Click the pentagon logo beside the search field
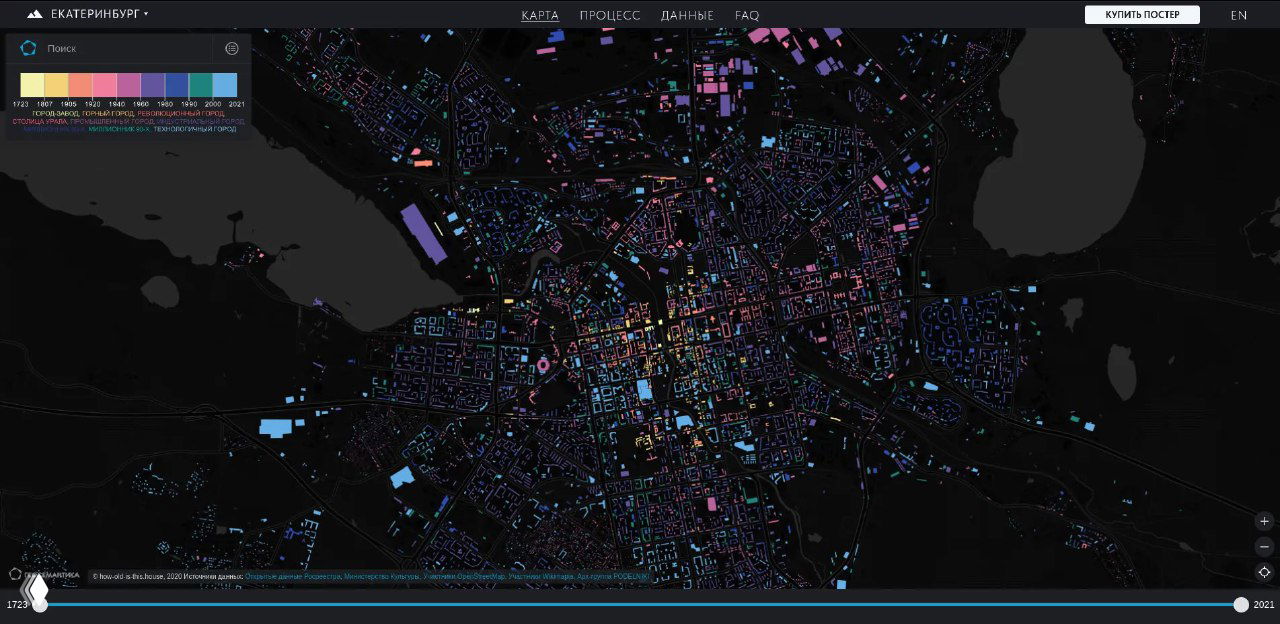This screenshot has height=624, width=1280. point(28,48)
